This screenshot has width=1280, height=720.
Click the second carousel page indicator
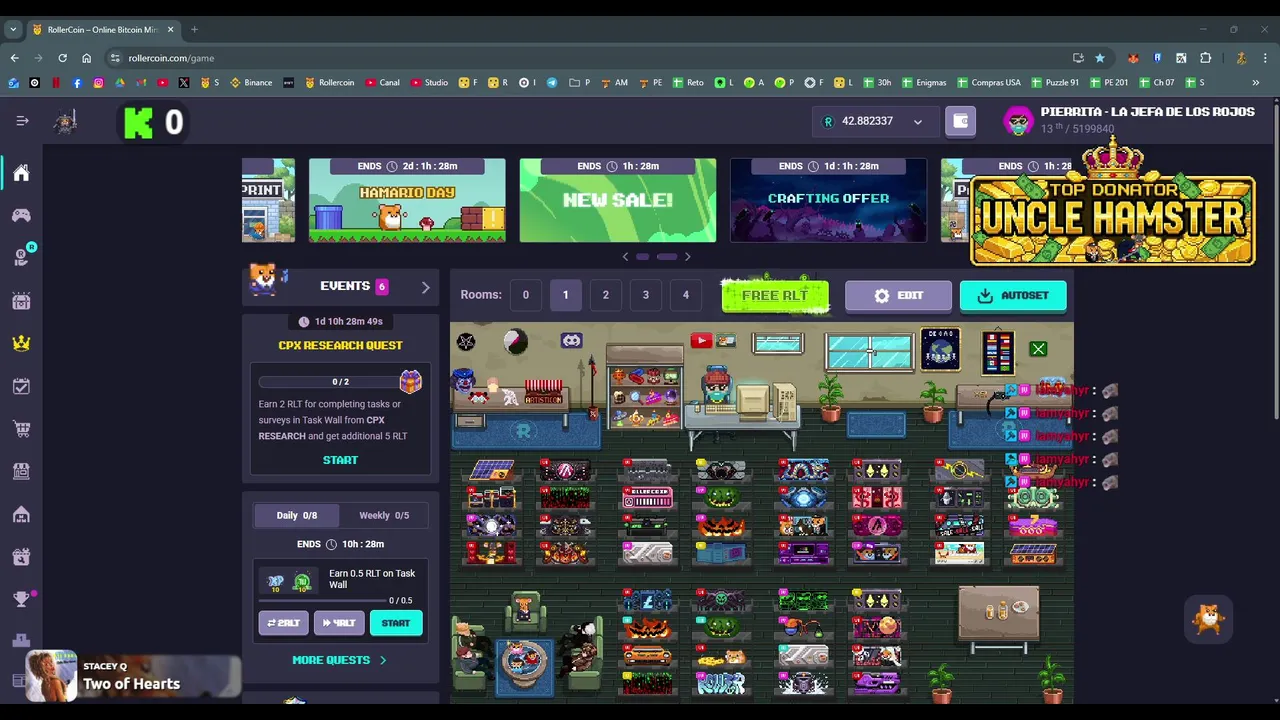667,257
